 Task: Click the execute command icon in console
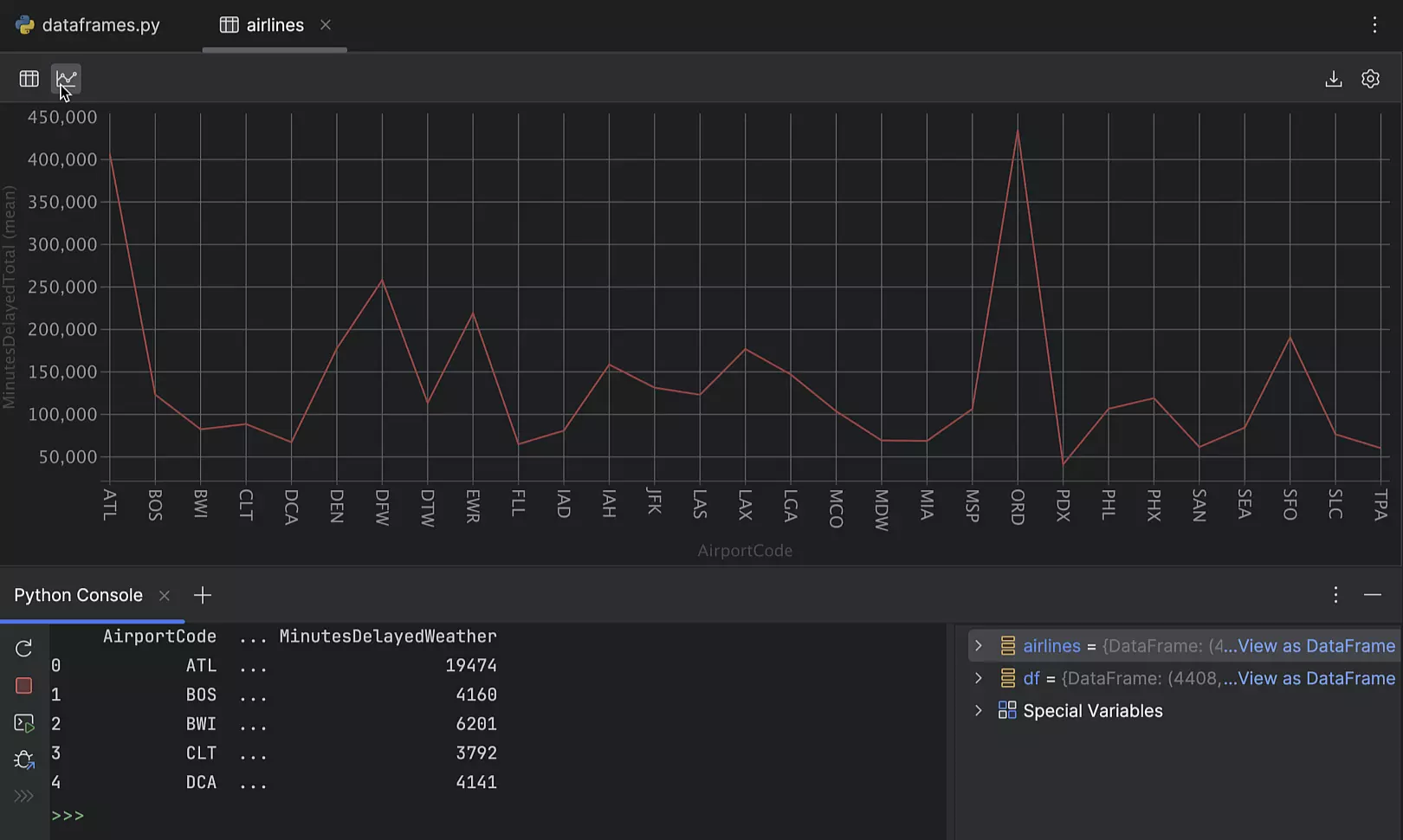(x=23, y=723)
